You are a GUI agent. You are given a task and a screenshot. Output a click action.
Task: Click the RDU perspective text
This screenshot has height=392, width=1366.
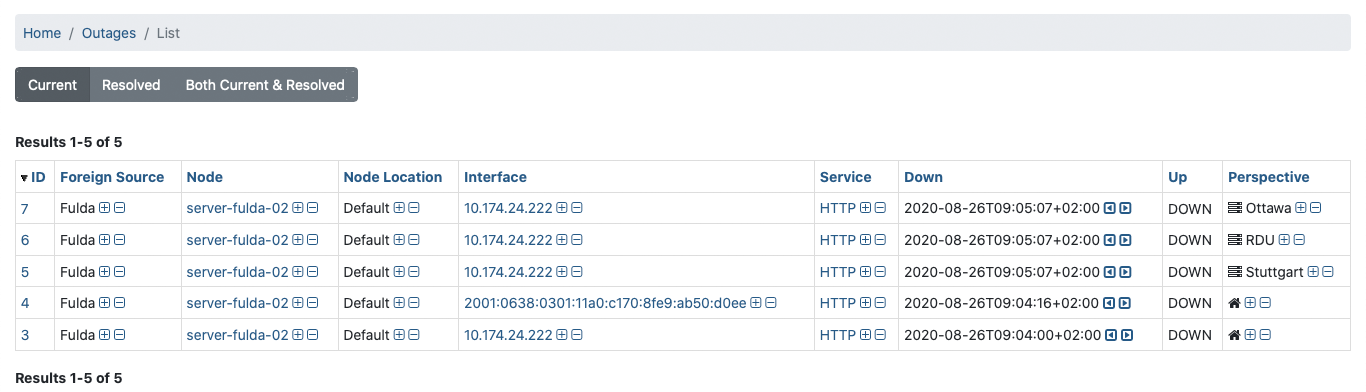[1260, 240]
